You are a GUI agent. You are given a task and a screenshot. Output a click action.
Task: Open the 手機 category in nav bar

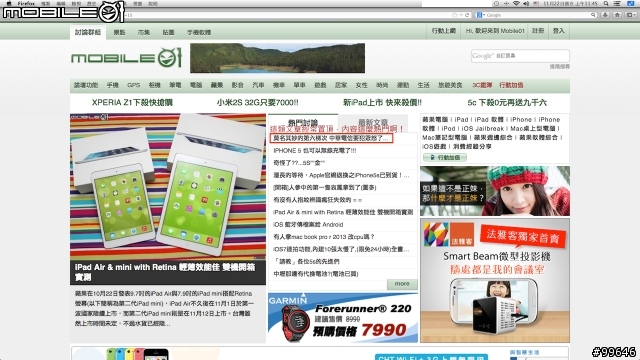(x=112, y=85)
